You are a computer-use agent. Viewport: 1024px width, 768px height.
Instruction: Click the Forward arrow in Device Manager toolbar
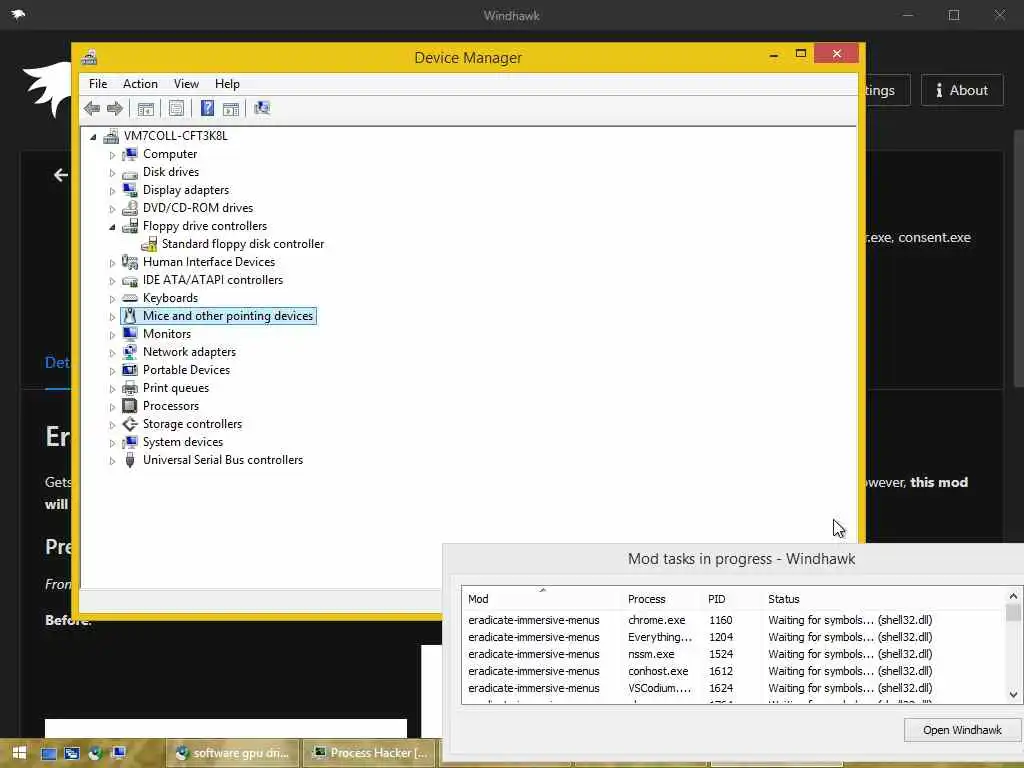115,108
